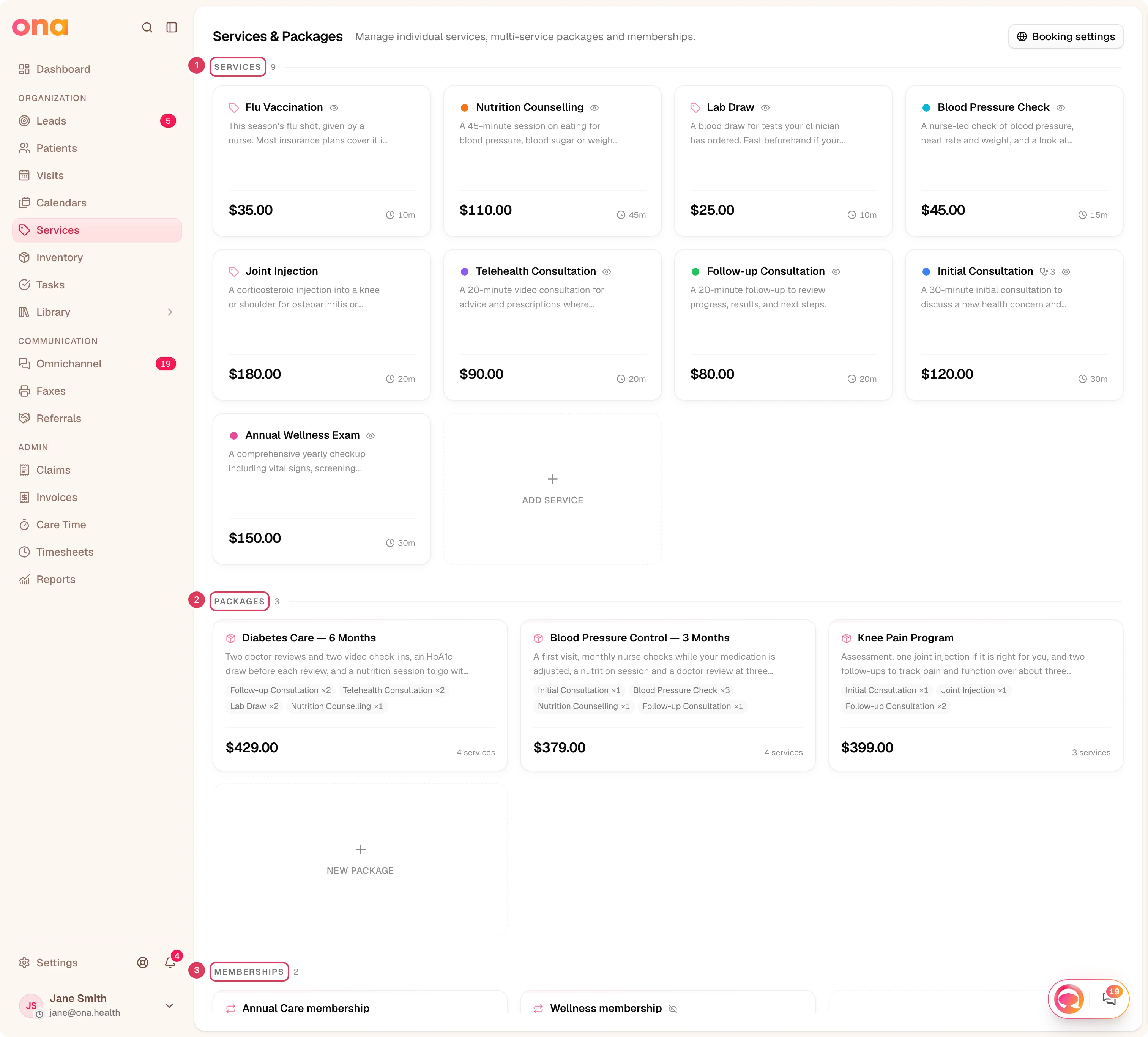
Task: Click Knee Pain Program package icon
Action: [x=846, y=638]
